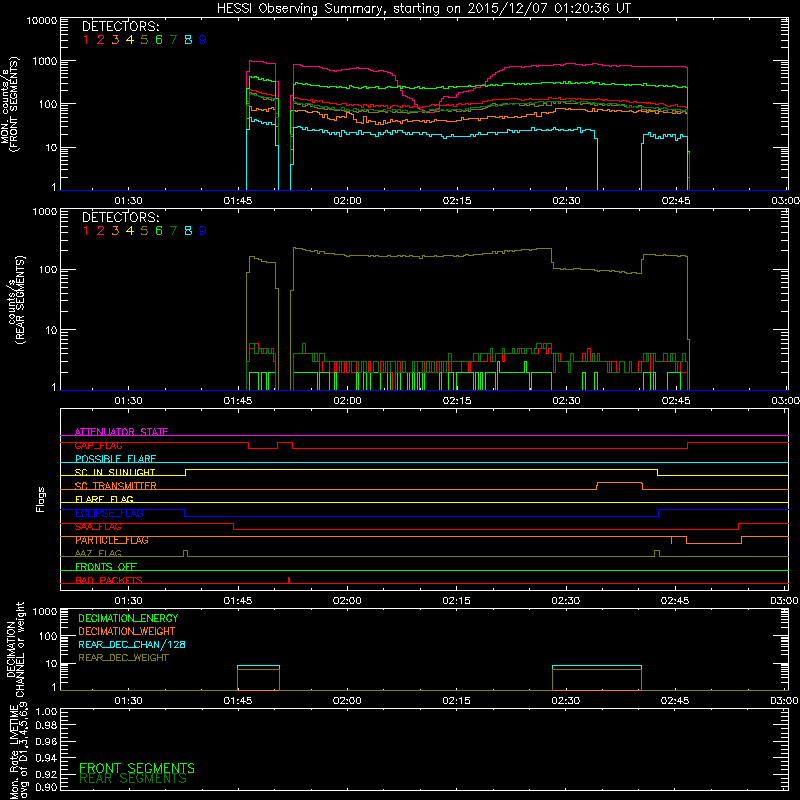The image size is (800, 800).
Task: Click the ATTENUATOR_STATE flag label
Action: [121, 432]
